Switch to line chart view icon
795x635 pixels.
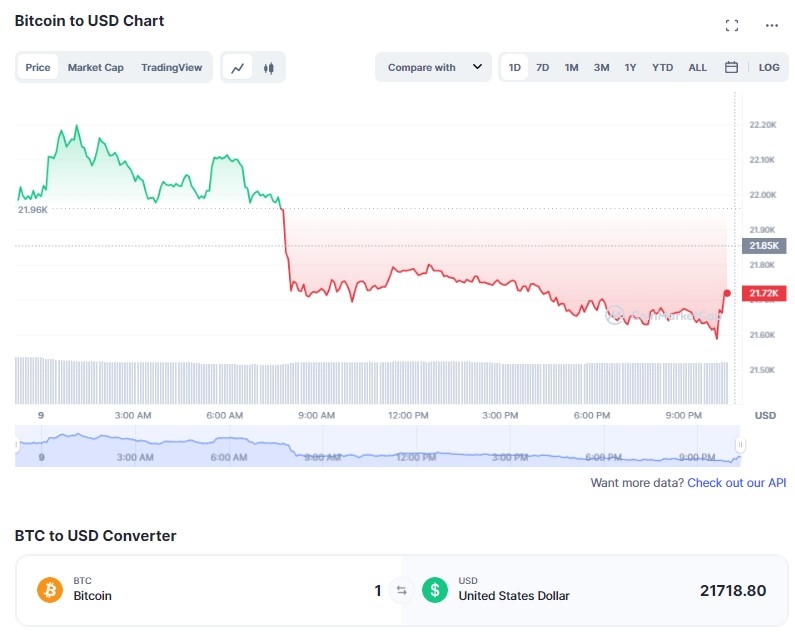coord(238,67)
